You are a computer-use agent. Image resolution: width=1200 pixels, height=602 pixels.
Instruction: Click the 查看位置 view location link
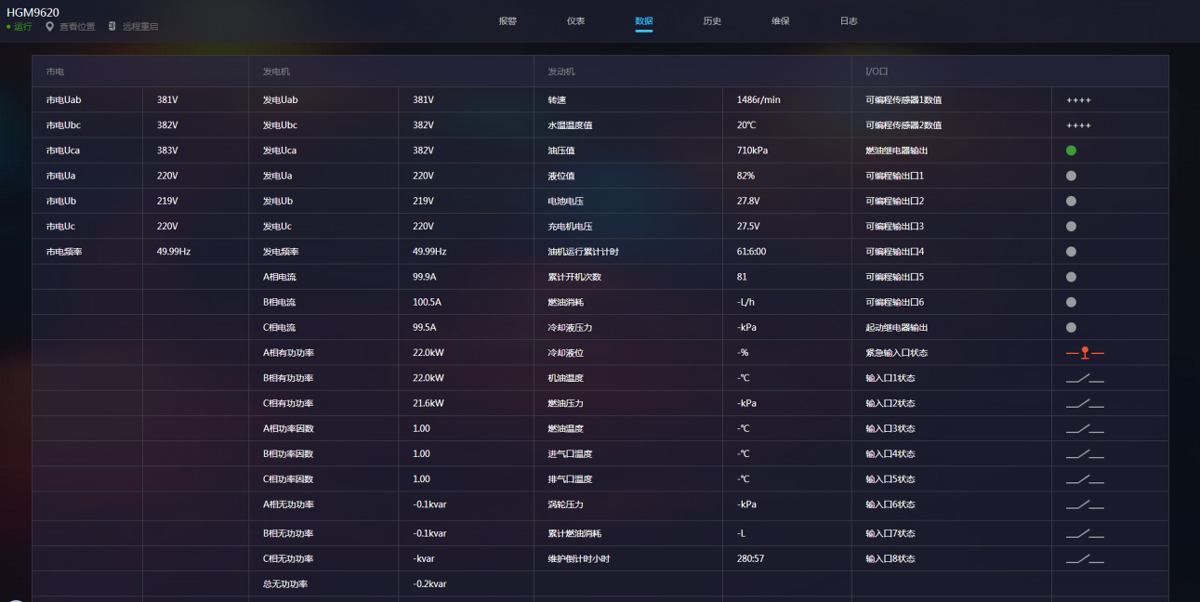(77, 27)
